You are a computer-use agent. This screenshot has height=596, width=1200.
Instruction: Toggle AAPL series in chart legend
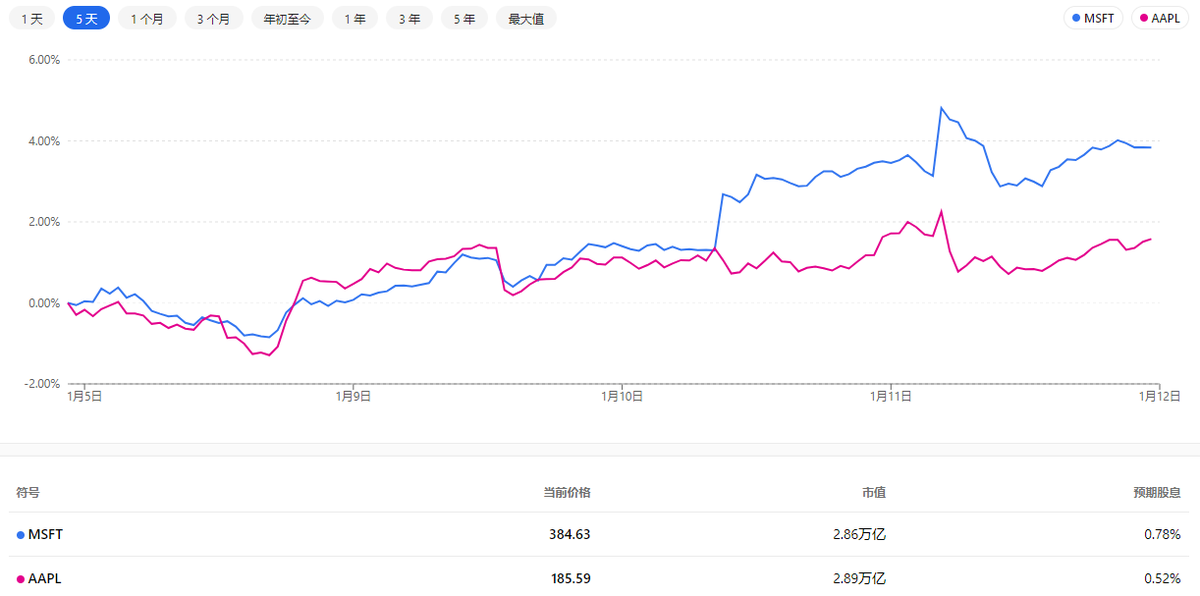[x=1159, y=18]
